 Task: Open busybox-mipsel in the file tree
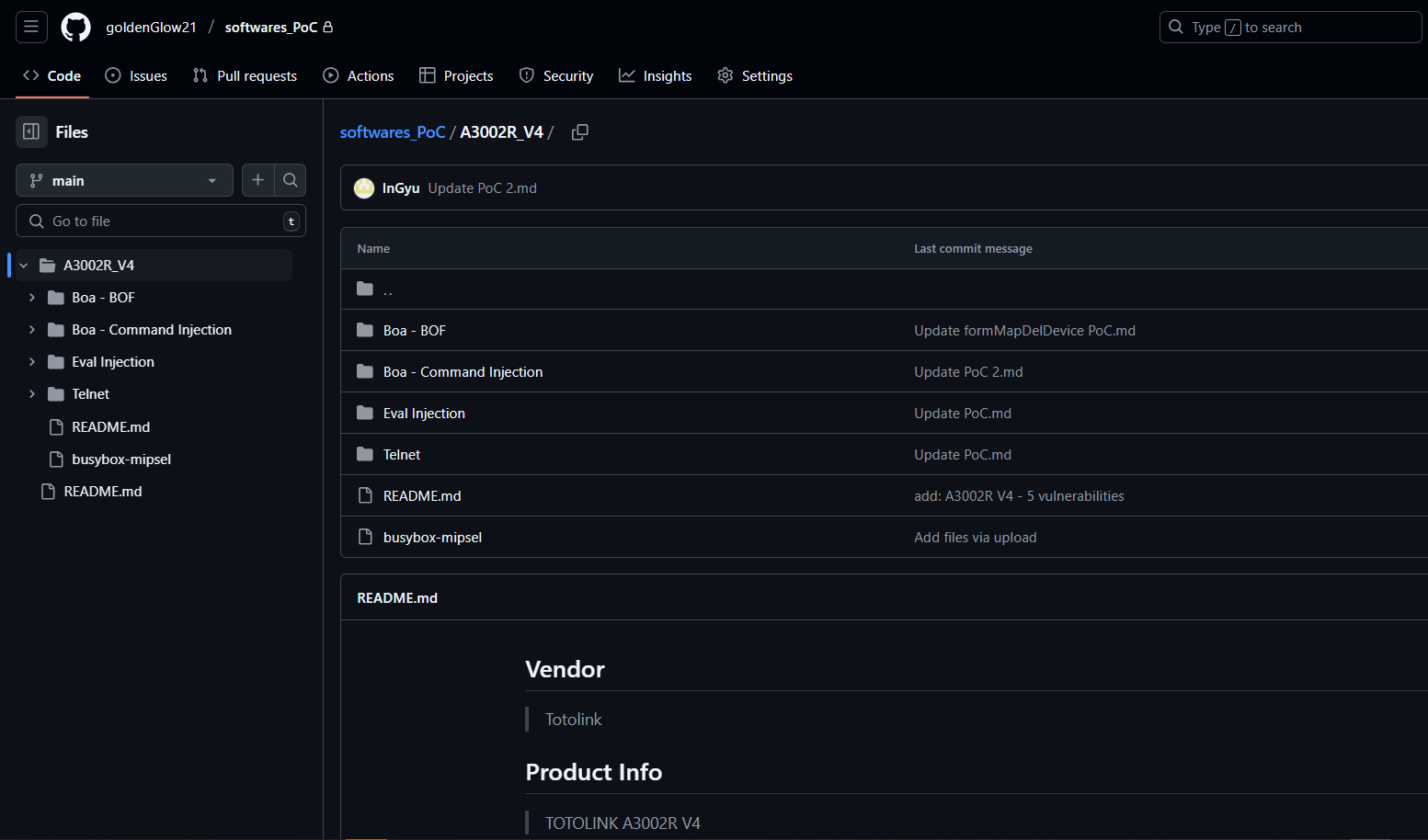(121, 460)
